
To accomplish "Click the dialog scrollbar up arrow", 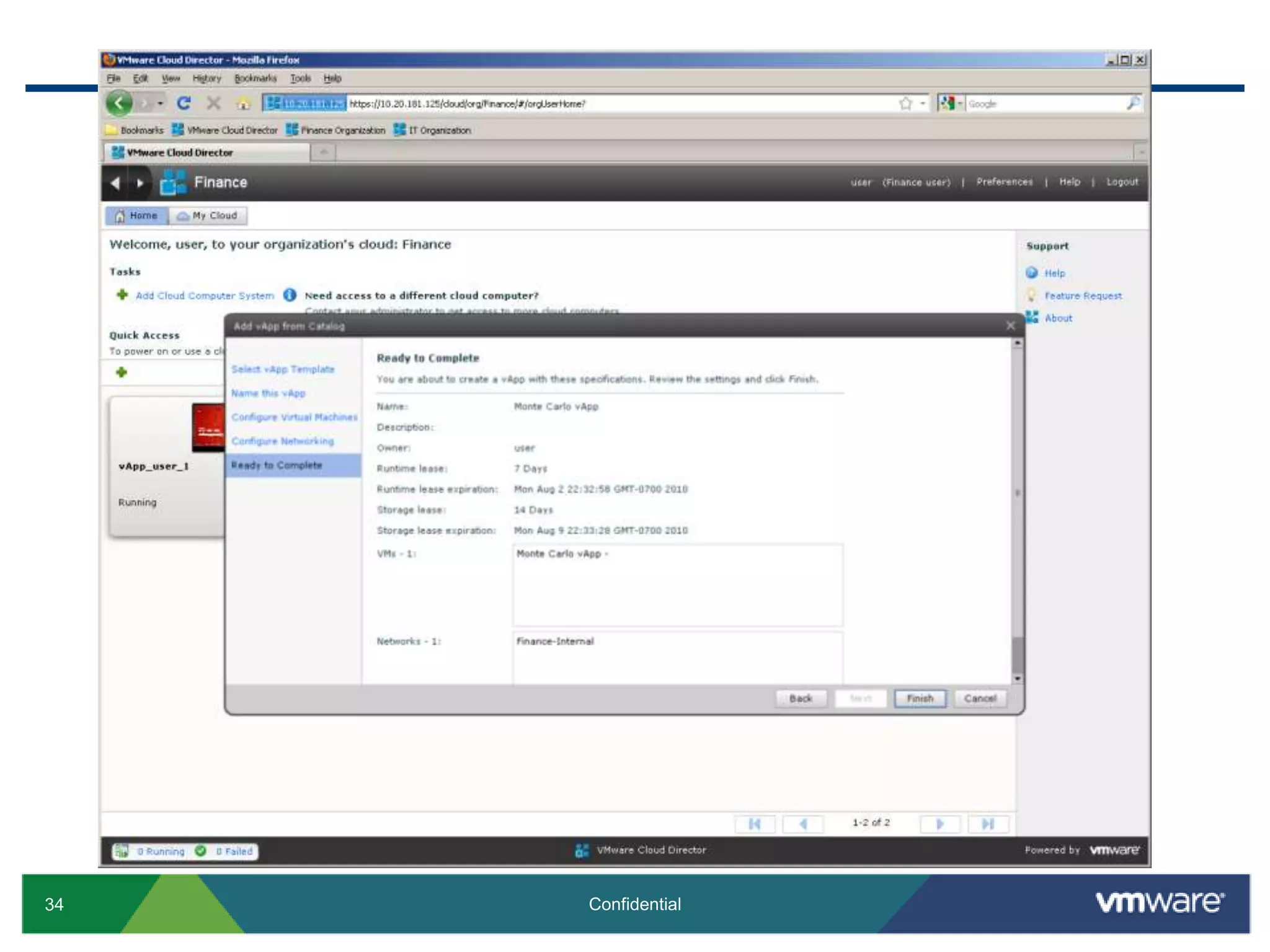I will [1017, 343].
